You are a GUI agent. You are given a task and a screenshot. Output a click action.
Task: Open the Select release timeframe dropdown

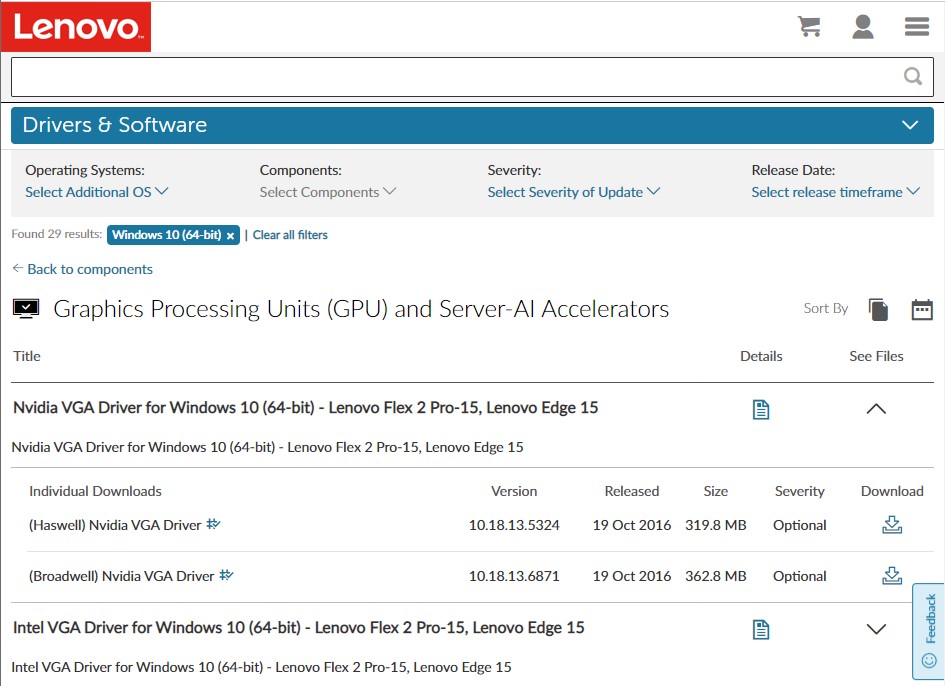click(x=835, y=192)
